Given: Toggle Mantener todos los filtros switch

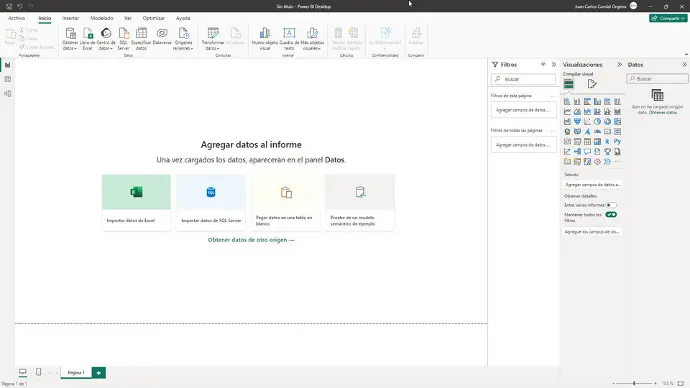Looking at the screenshot, I should pos(611,215).
